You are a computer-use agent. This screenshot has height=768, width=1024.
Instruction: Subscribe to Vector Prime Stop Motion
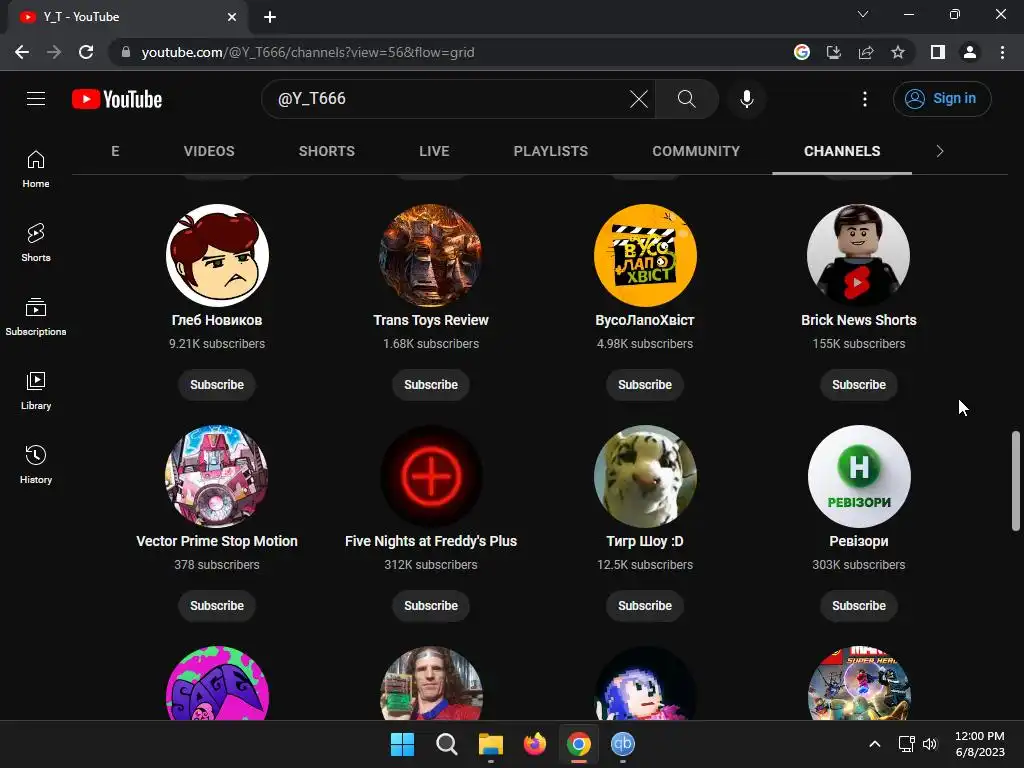(217, 605)
